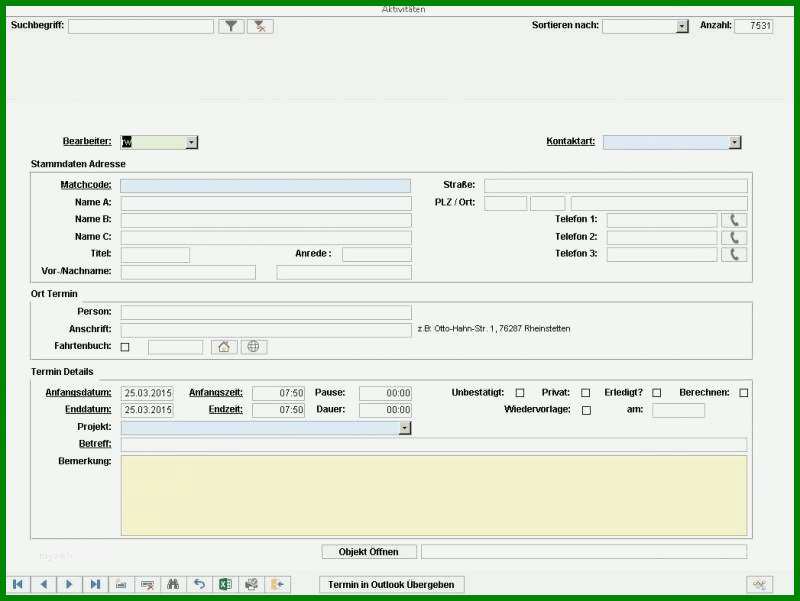Export to Excel icon

pos(226,584)
